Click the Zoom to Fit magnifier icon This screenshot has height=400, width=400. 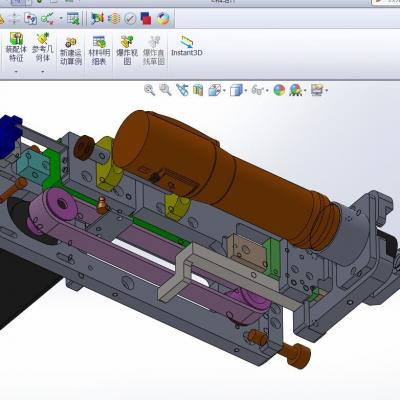149,90
